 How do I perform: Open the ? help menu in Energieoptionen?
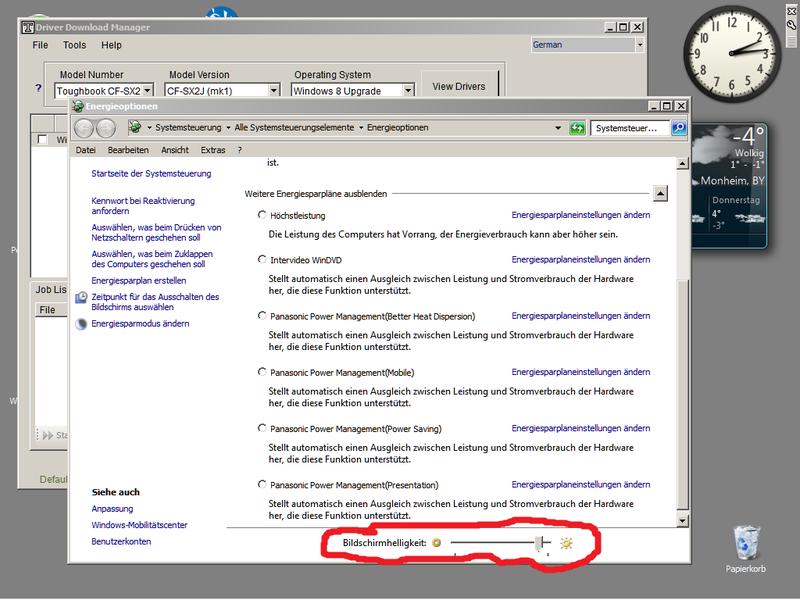(x=240, y=150)
